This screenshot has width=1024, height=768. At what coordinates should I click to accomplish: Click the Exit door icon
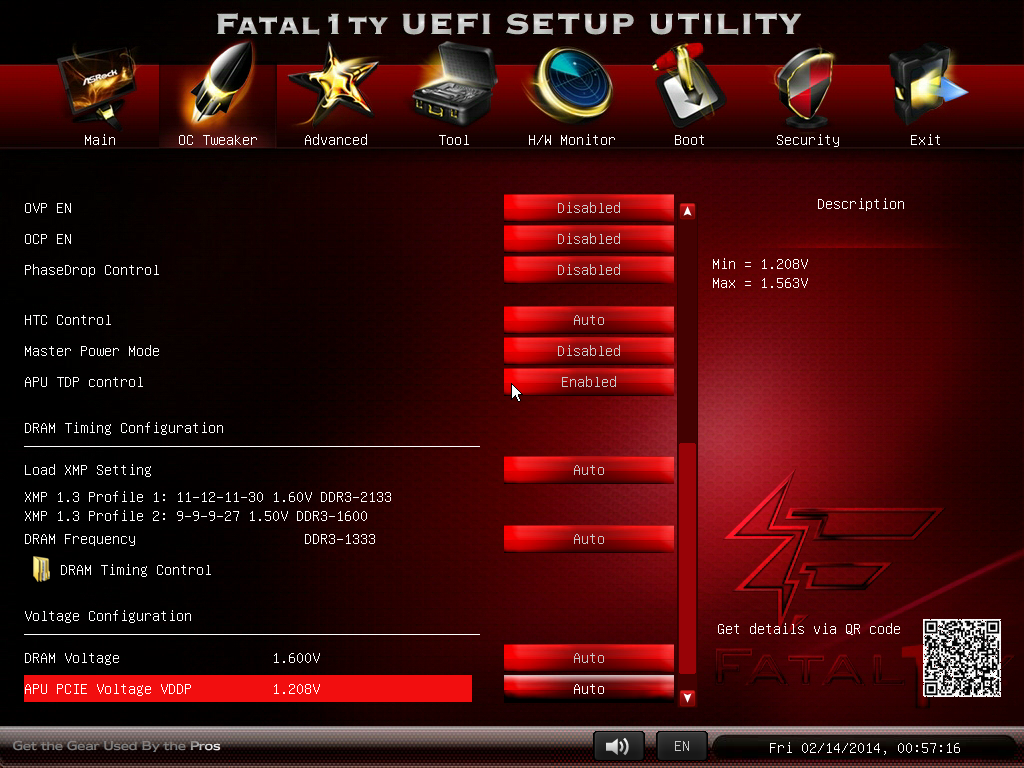coord(926,85)
